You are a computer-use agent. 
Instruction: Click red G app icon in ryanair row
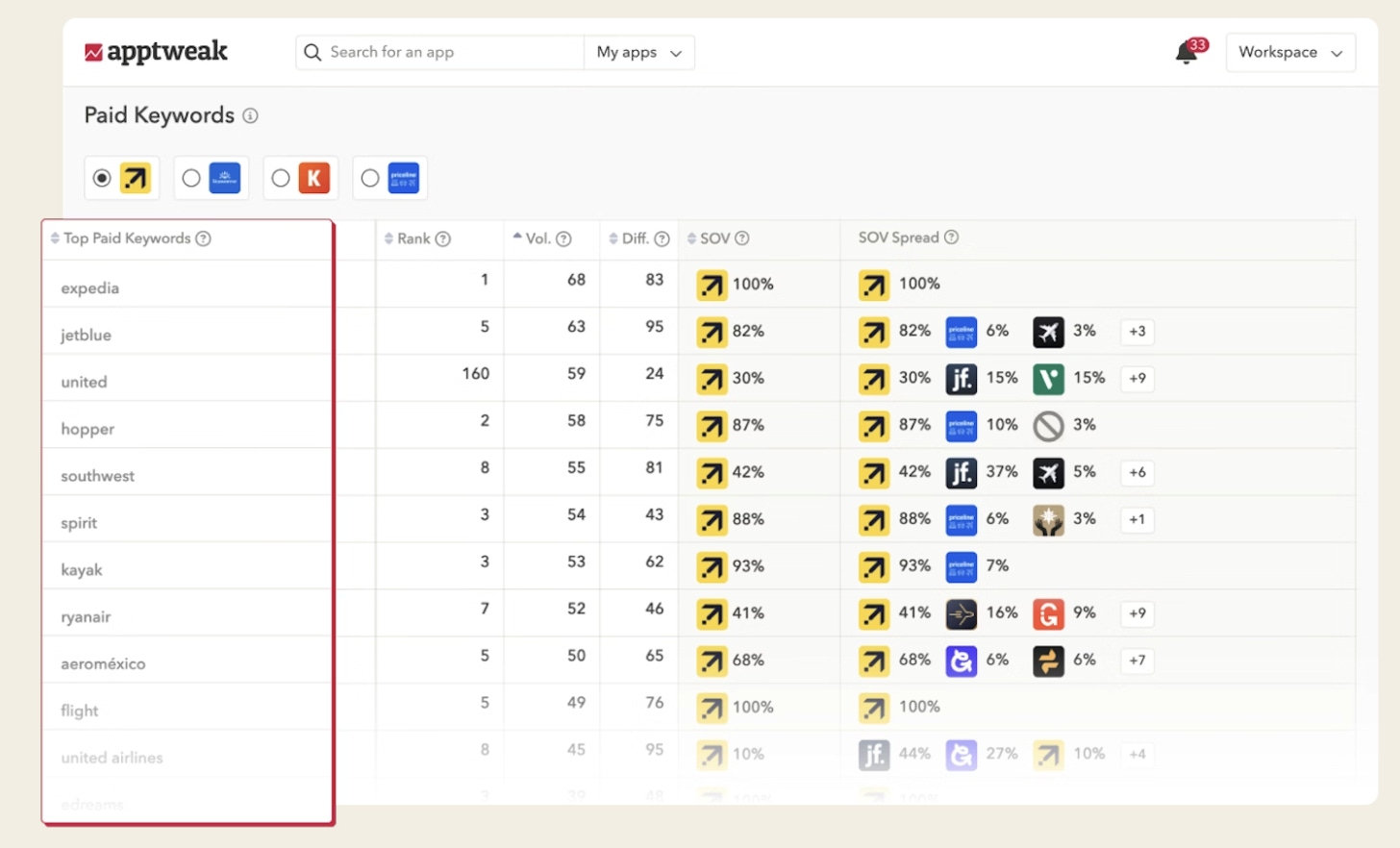[1049, 613]
